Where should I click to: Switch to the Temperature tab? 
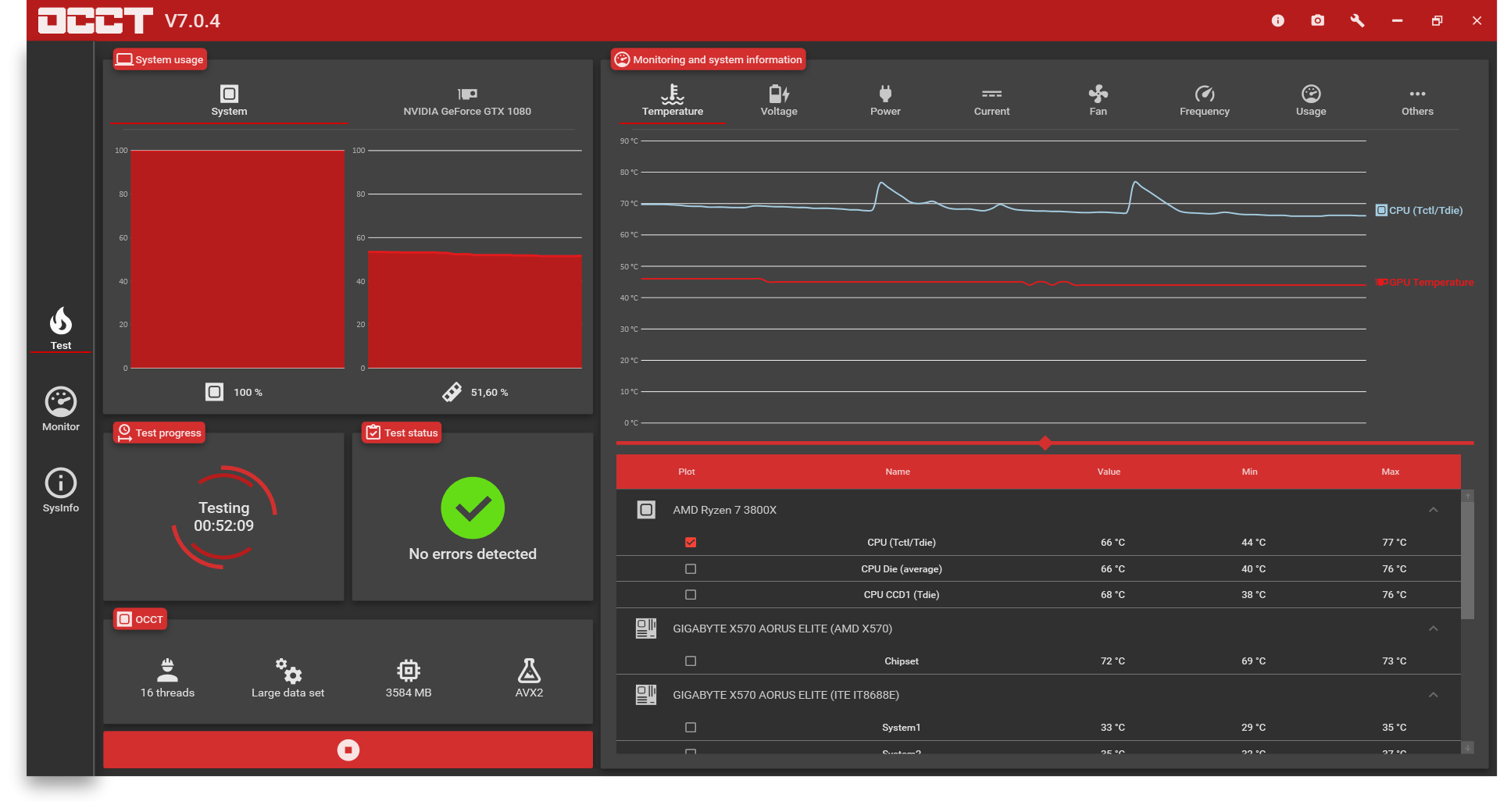[x=673, y=101]
